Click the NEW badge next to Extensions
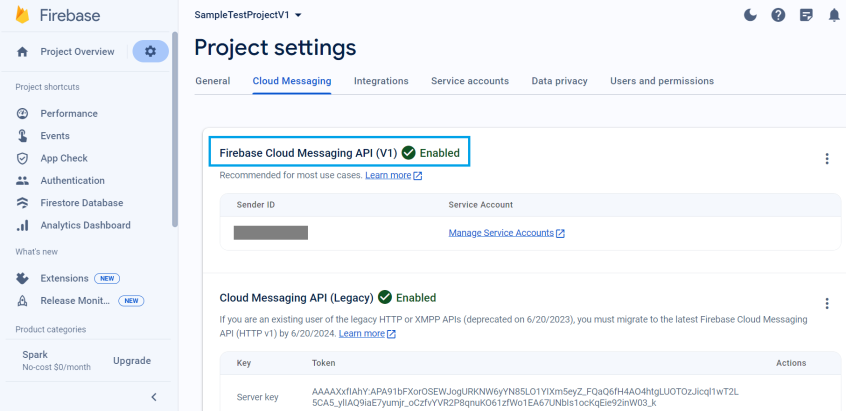The width and height of the screenshot is (846, 411). [x=107, y=278]
